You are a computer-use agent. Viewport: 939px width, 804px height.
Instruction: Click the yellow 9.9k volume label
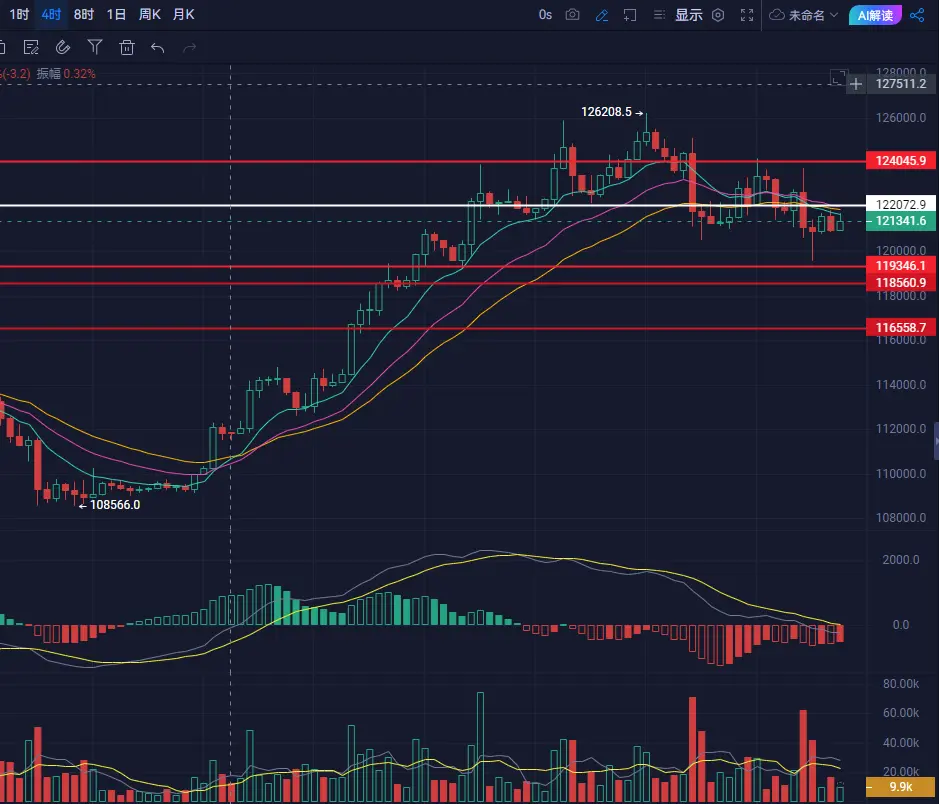pyautogui.click(x=901, y=787)
